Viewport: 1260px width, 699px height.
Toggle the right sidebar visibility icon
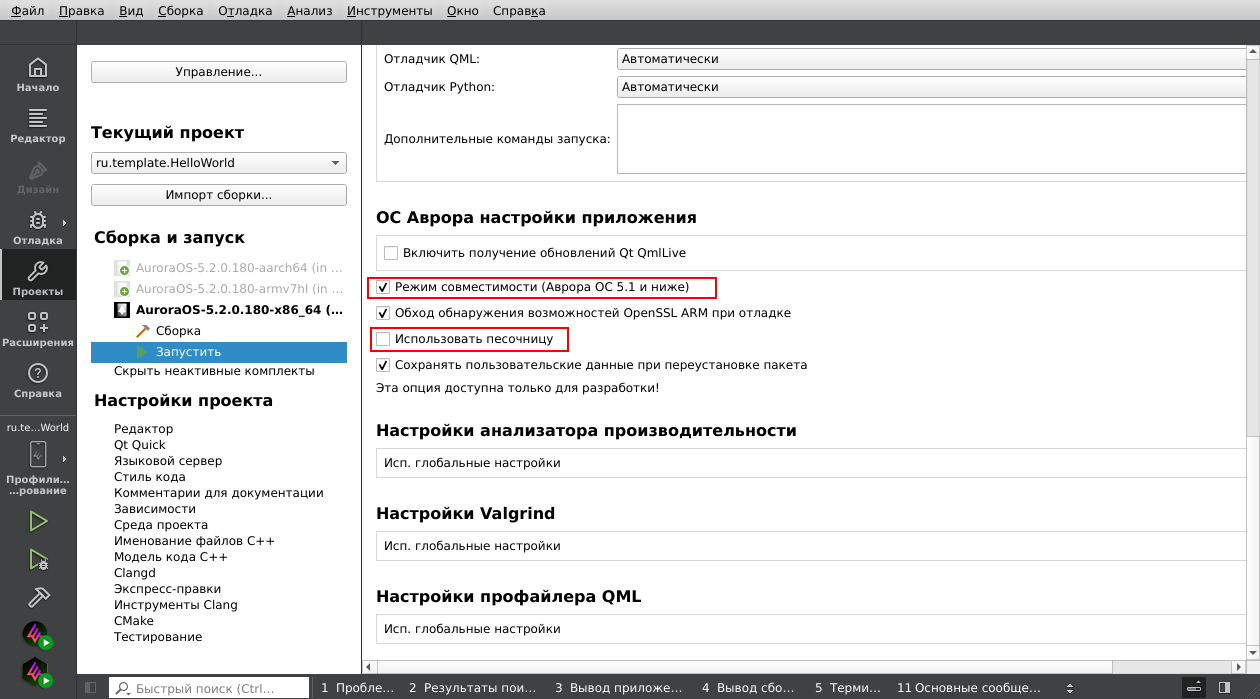pyautogui.click(x=1224, y=688)
